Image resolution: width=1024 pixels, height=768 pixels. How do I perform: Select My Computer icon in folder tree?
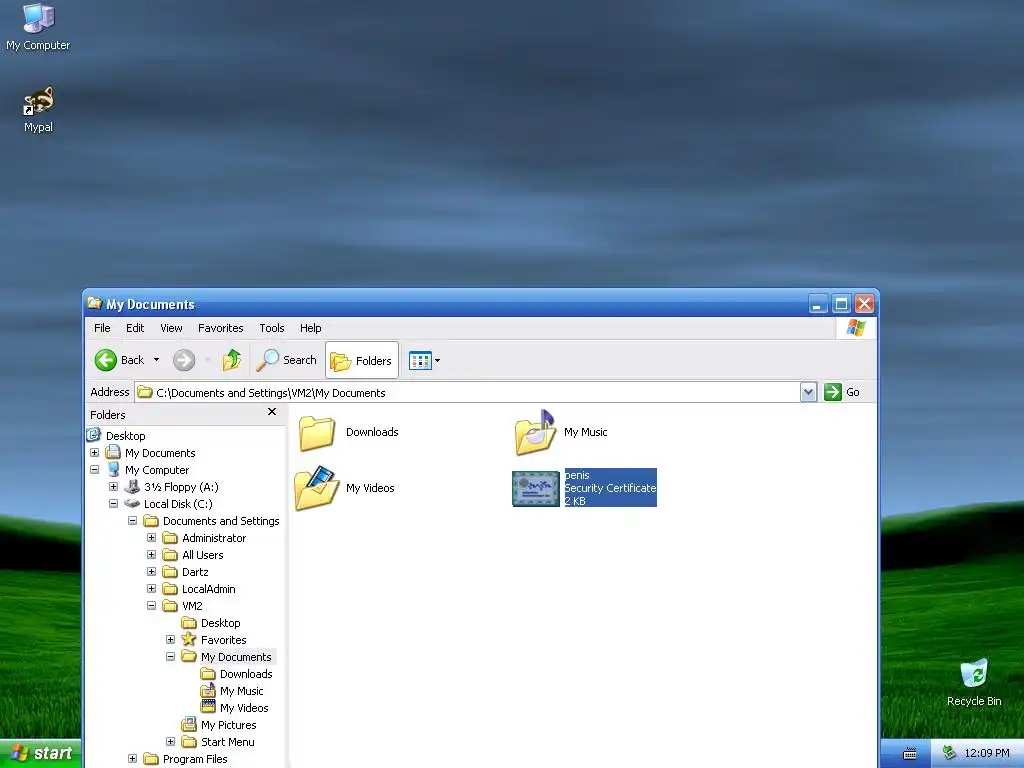pos(114,470)
